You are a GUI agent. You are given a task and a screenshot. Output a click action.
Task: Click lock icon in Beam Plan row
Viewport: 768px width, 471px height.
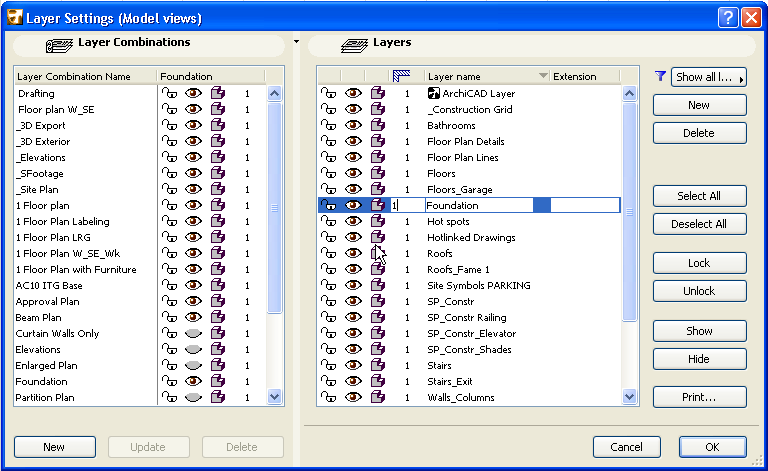(x=169, y=317)
